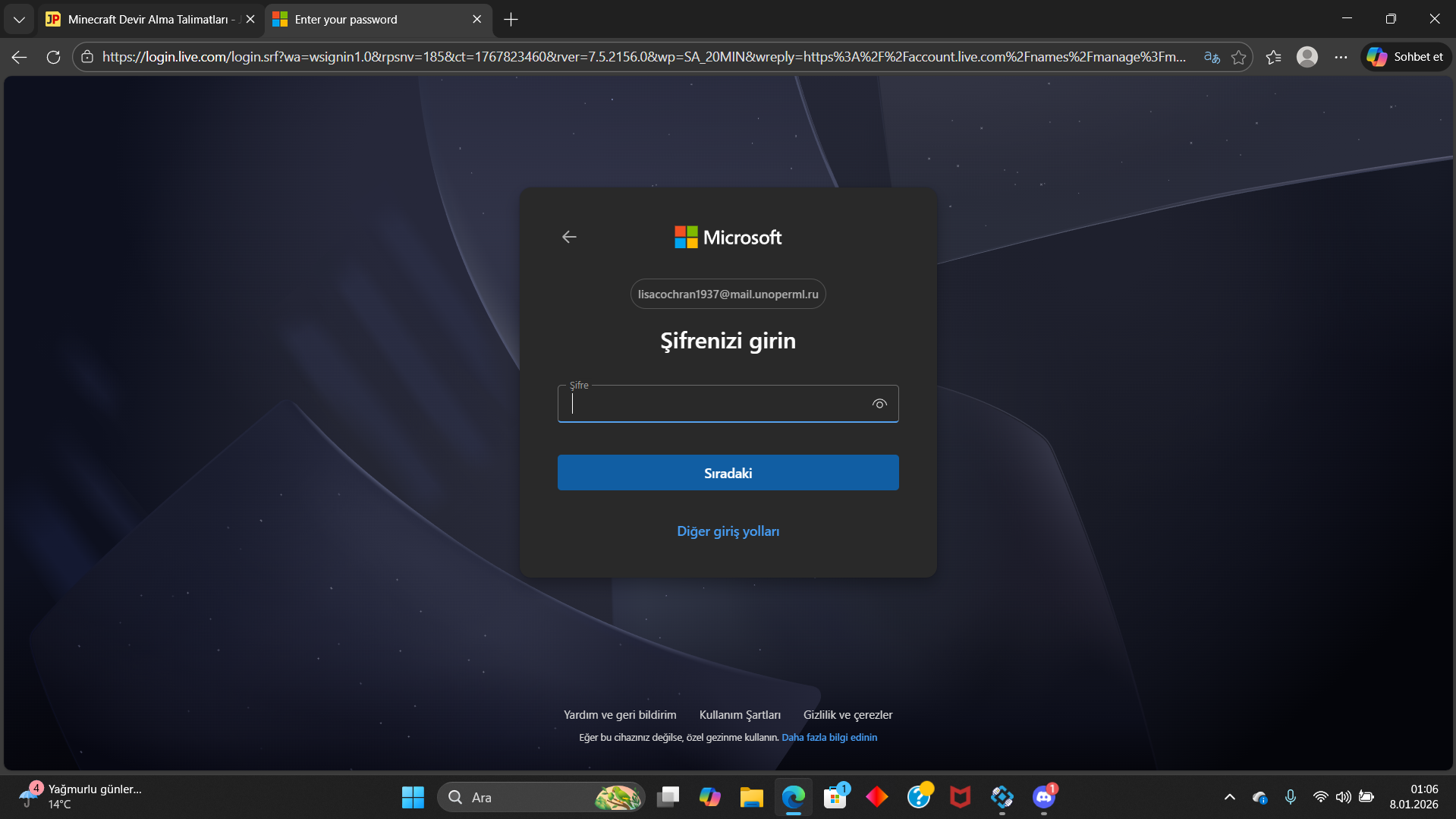Open Copilot Sohbet et chat

[x=1406, y=57]
